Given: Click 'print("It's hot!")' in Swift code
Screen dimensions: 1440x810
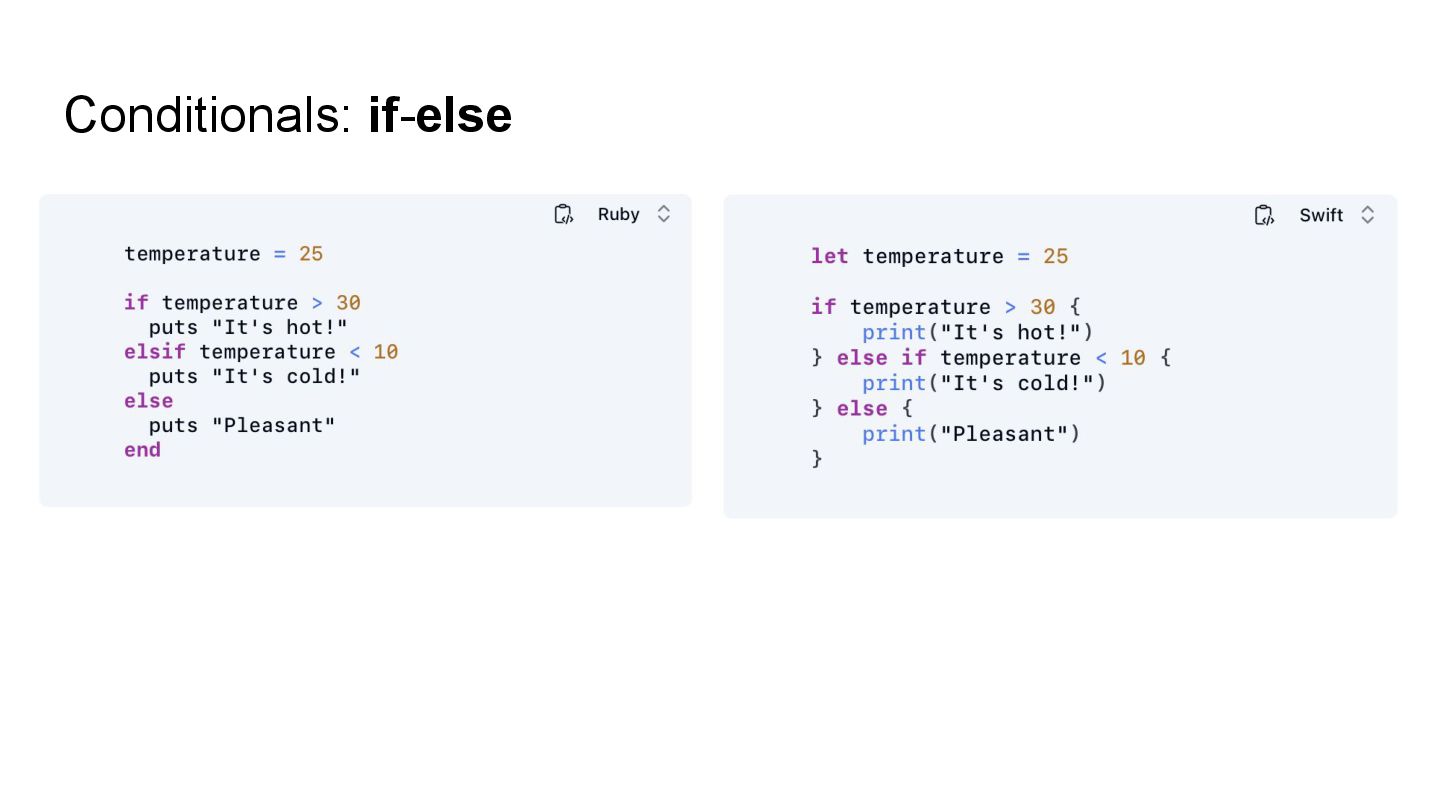Looking at the screenshot, I should [x=978, y=332].
